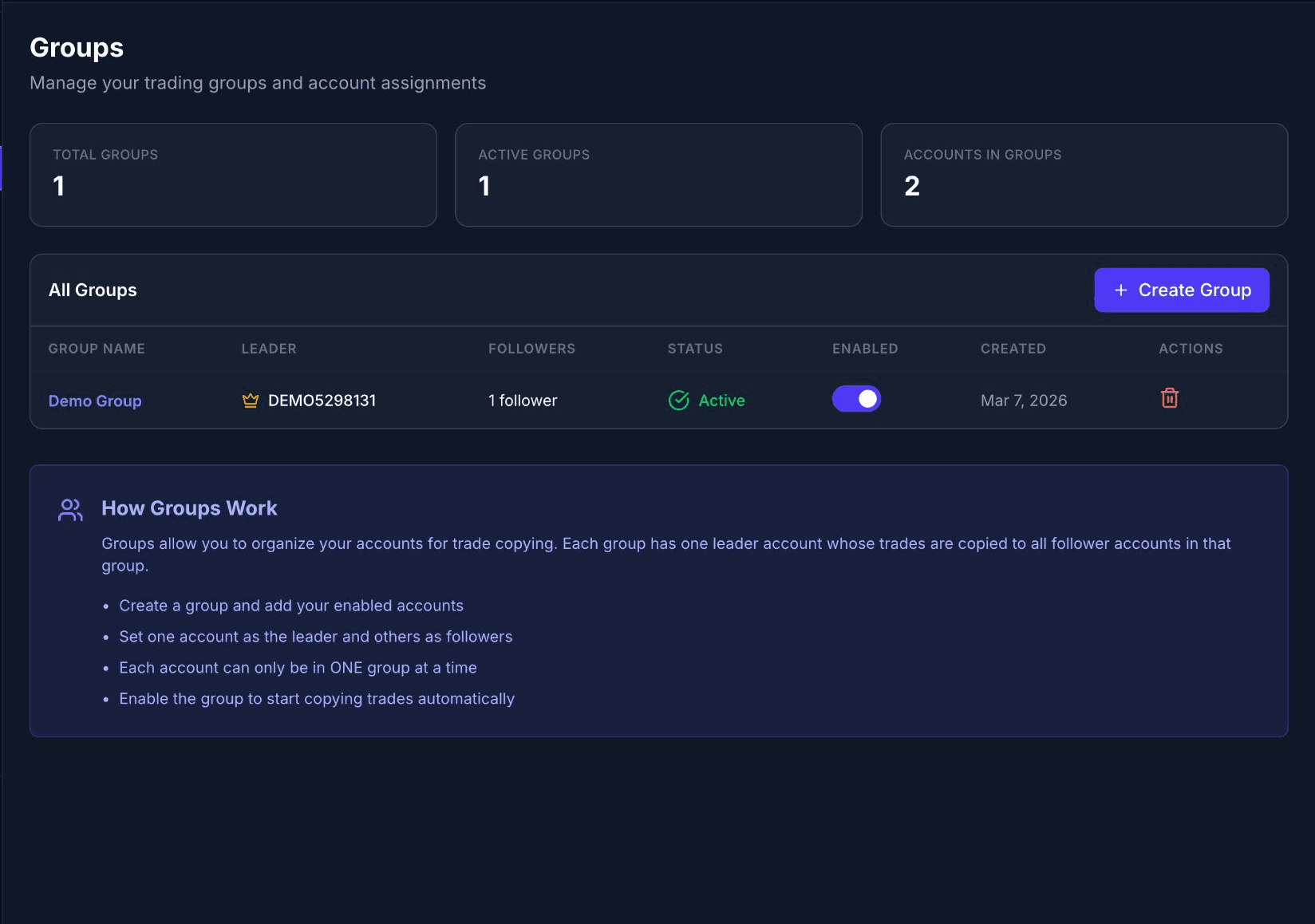Click the STATUS column header
The image size is (1315, 924).
pyautogui.click(x=694, y=349)
